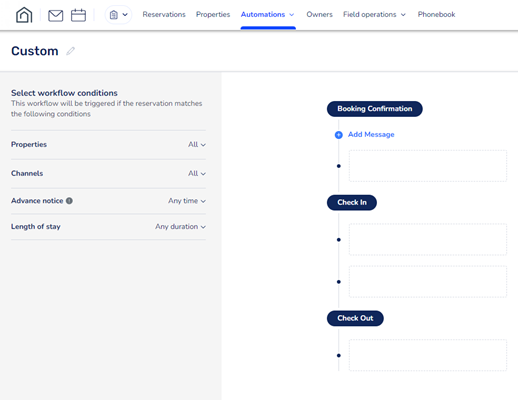Click the Advance notice info icon
The width and height of the screenshot is (518, 400).
click(69, 201)
